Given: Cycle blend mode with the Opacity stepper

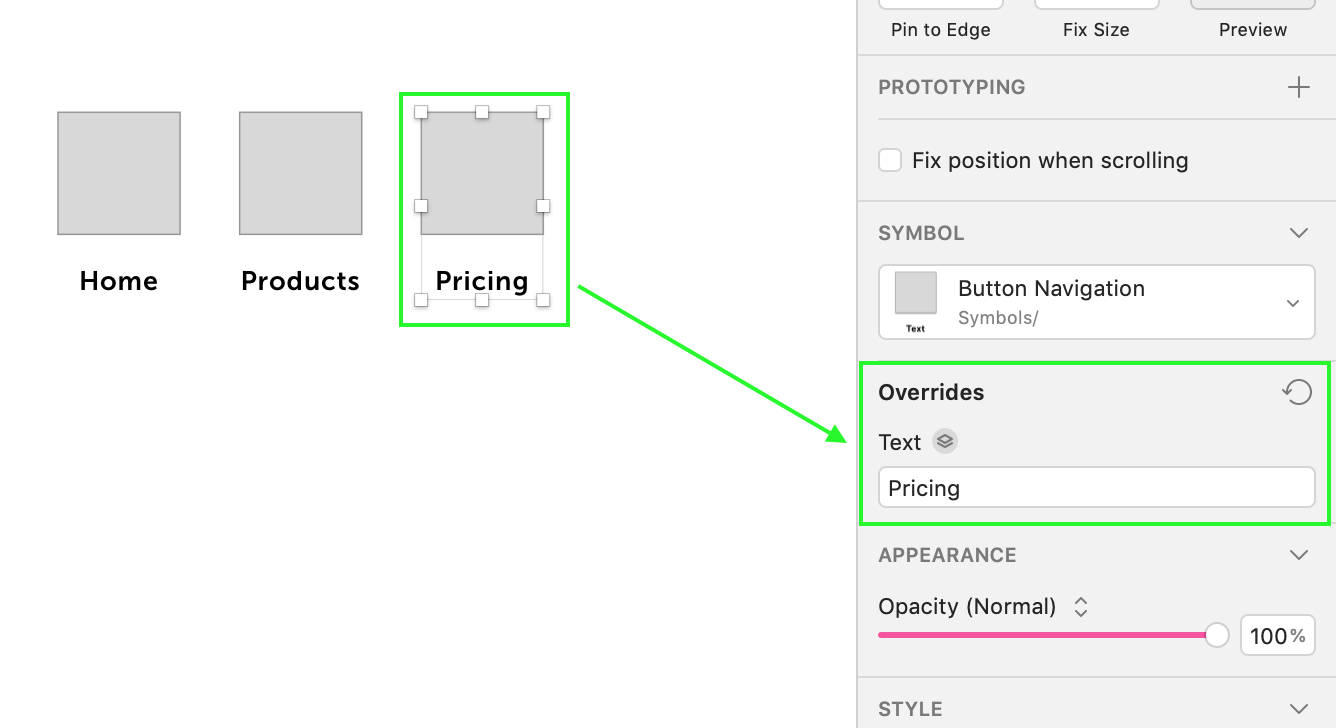Looking at the screenshot, I should coord(1080,606).
